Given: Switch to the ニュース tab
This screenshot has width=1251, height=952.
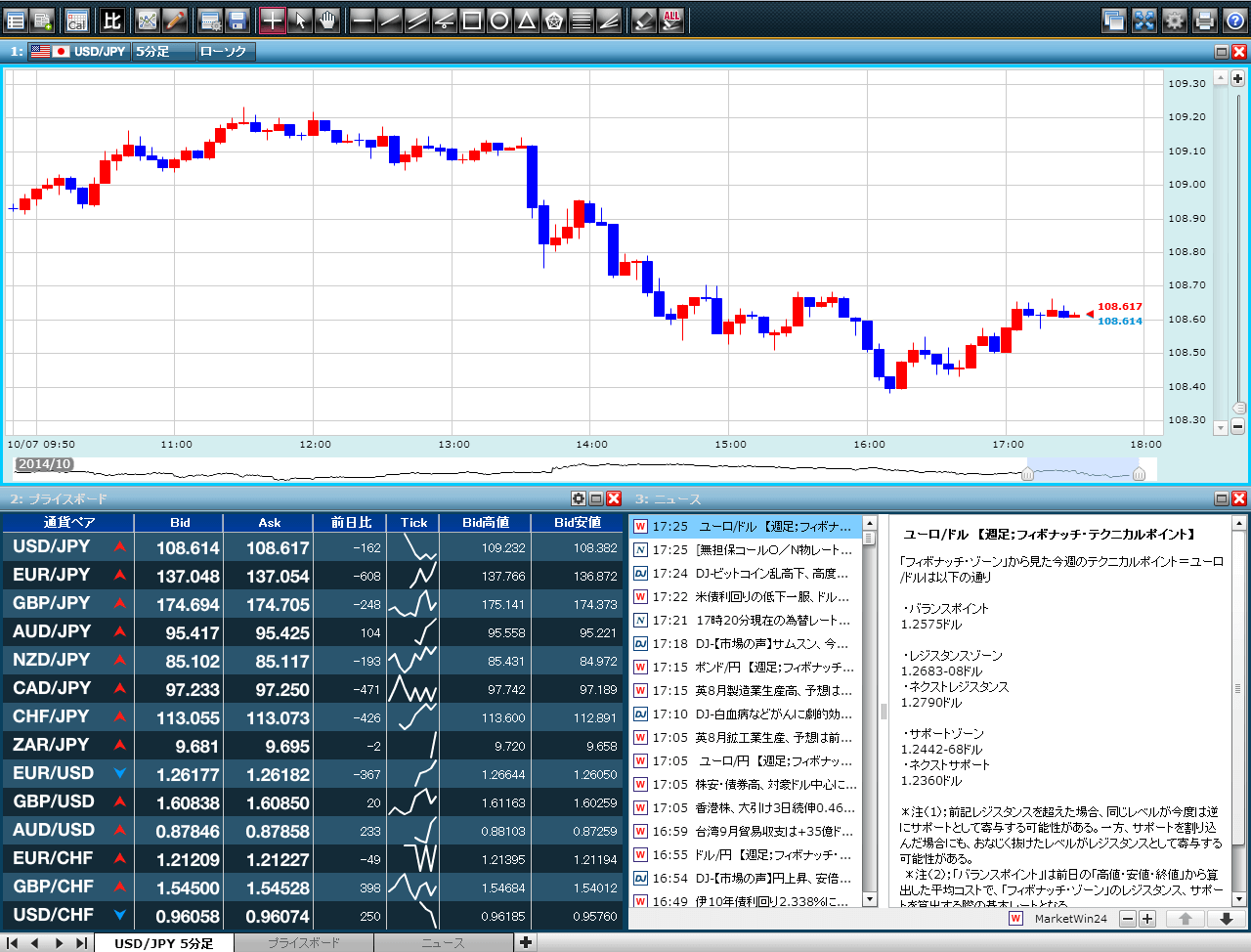Looking at the screenshot, I should pyautogui.click(x=443, y=943).
